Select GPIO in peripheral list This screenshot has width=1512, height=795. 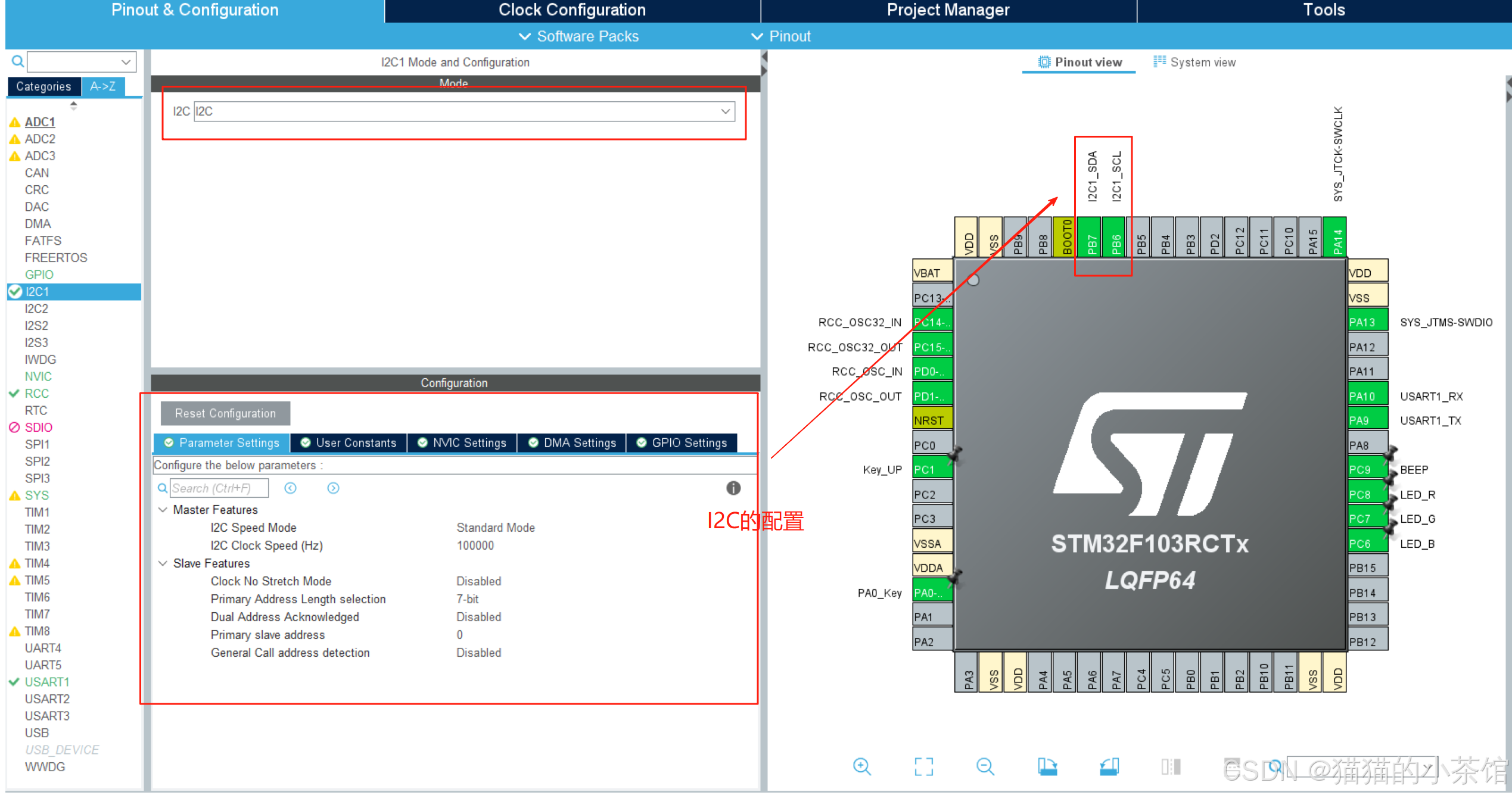39,275
